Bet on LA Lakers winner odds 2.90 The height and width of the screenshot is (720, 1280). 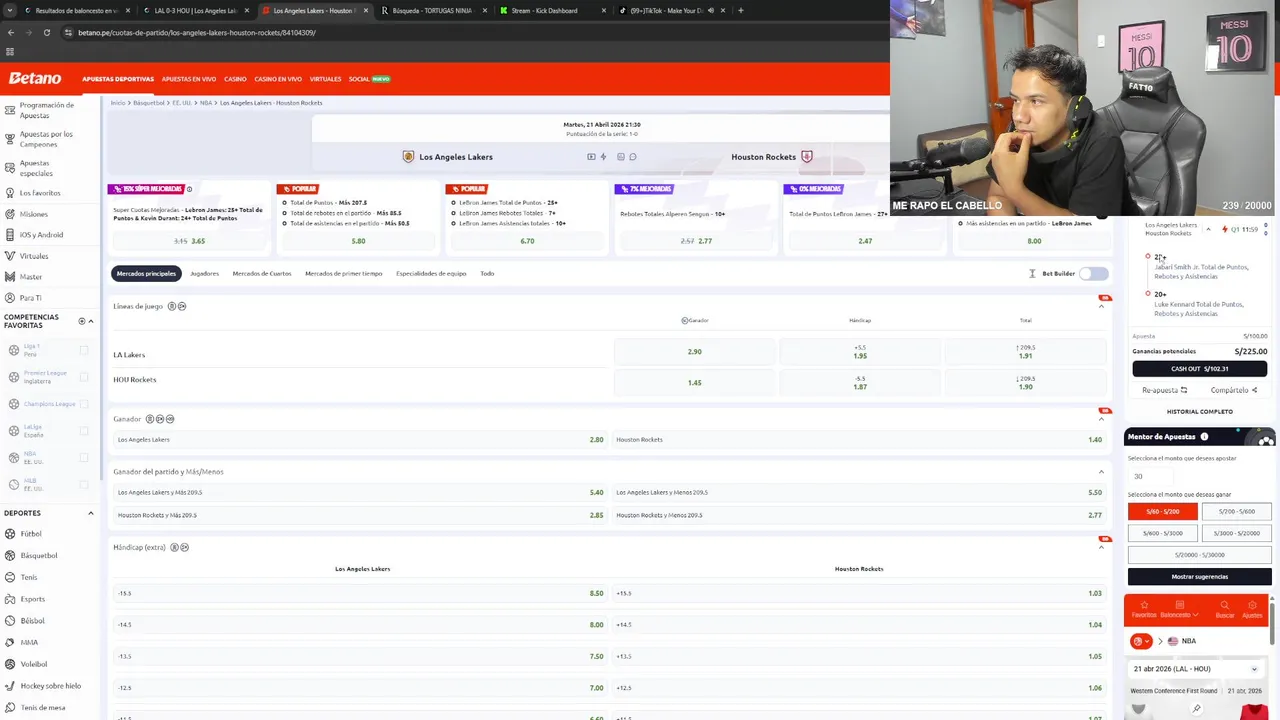pos(695,352)
